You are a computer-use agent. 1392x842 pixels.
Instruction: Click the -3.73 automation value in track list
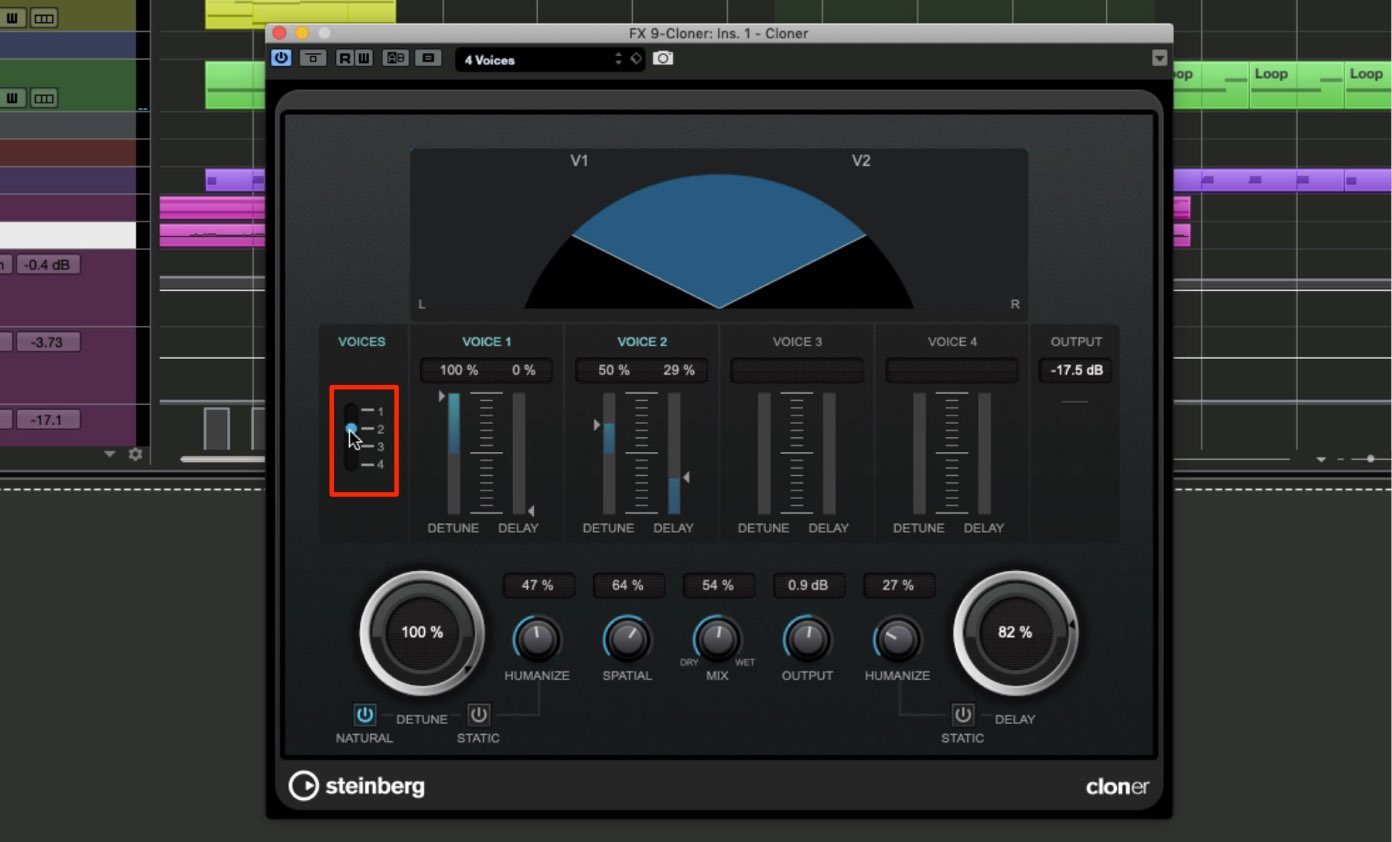tap(47, 342)
